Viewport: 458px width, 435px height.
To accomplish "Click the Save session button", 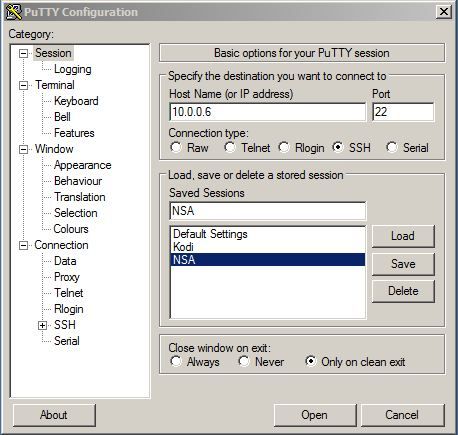I will pyautogui.click(x=403, y=264).
